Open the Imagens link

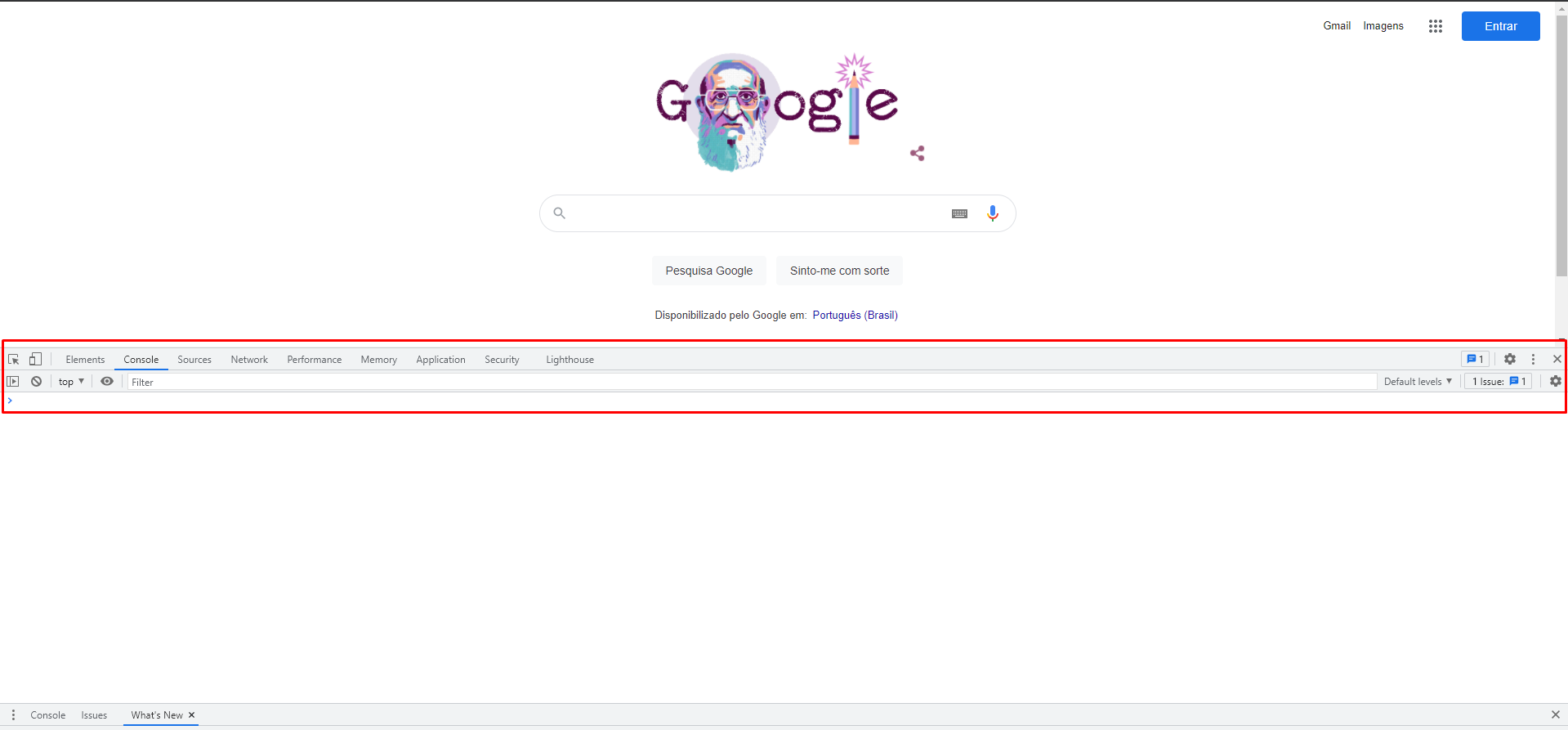point(1383,25)
